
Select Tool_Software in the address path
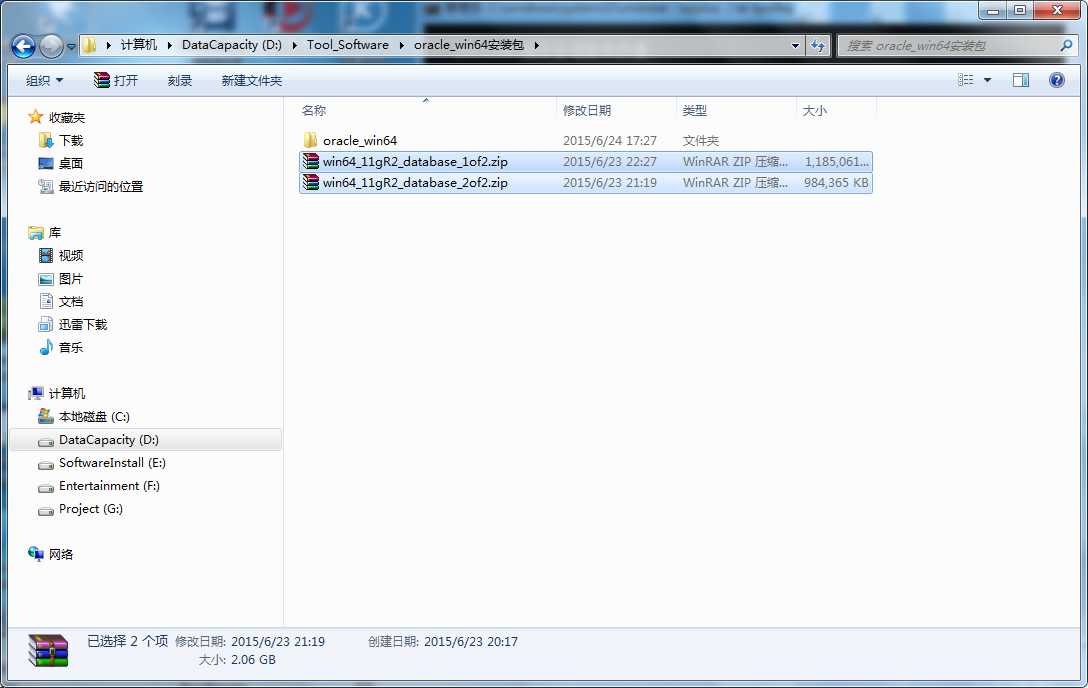pos(348,44)
